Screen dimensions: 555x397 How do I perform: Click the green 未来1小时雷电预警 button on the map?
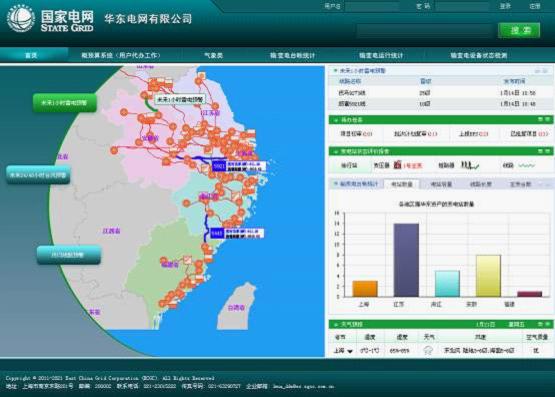coord(64,103)
